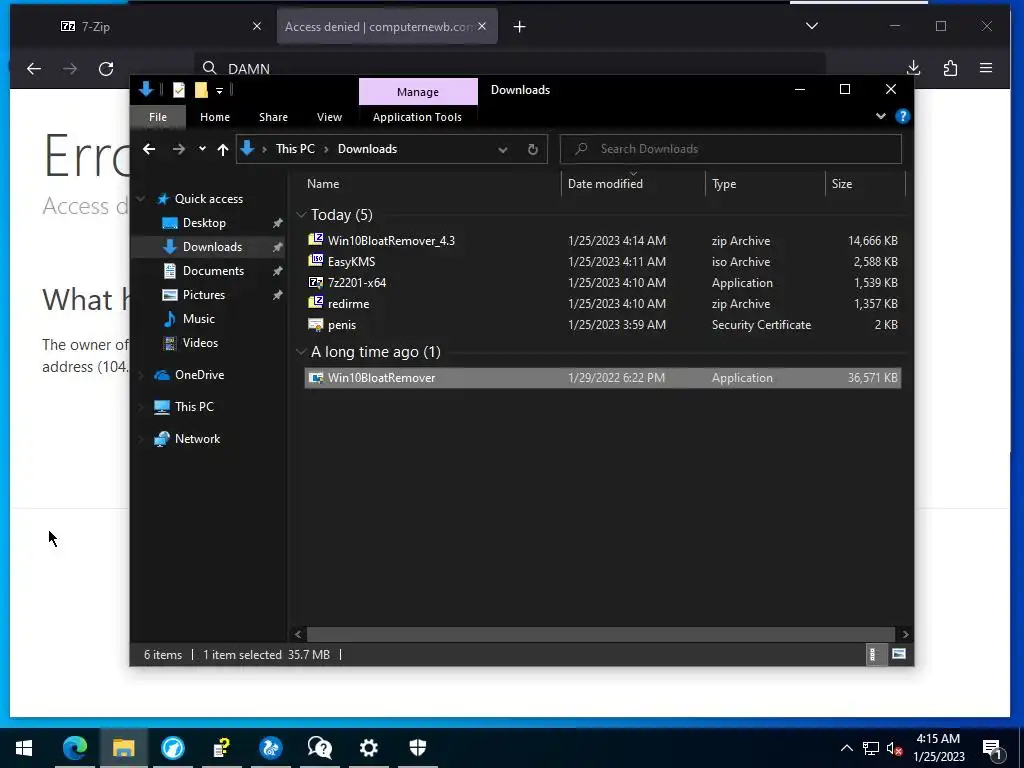Sort files by Size column
This screenshot has width=1024, height=768.
[842, 184]
